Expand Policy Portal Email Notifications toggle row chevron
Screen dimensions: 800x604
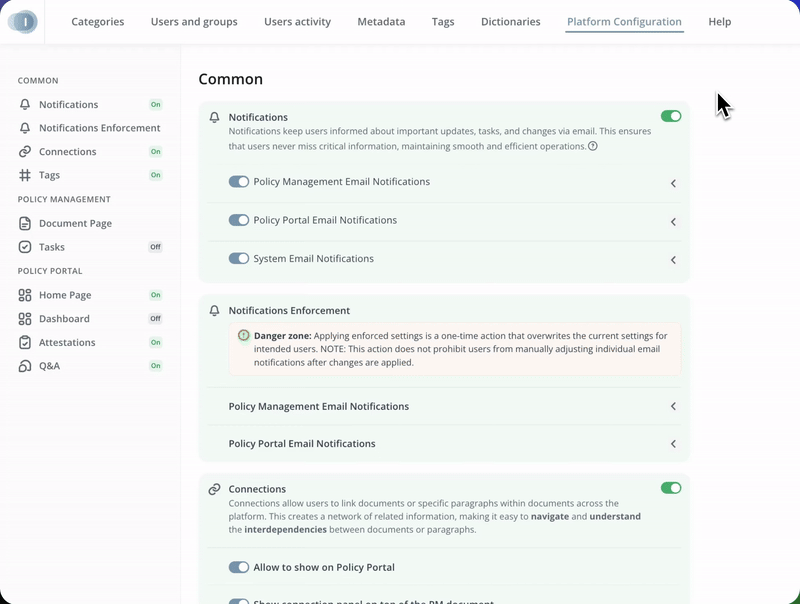click(x=673, y=222)
